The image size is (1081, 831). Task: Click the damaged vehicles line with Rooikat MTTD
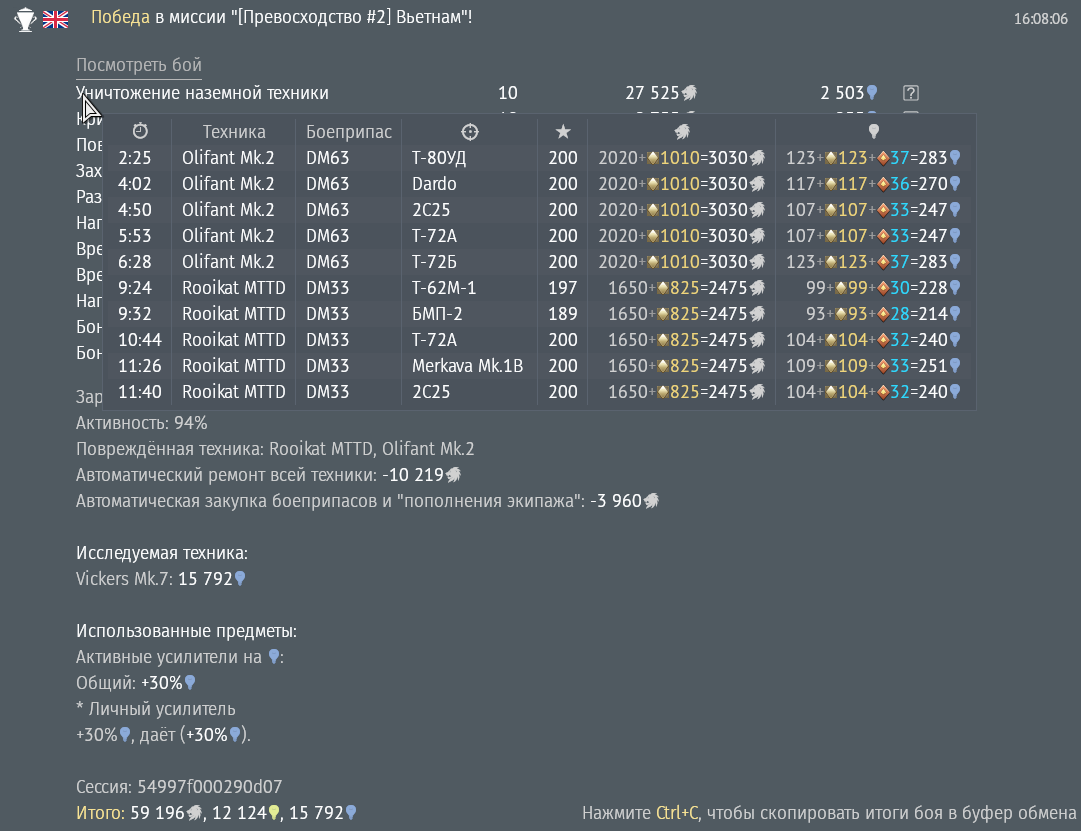(275, 449)
